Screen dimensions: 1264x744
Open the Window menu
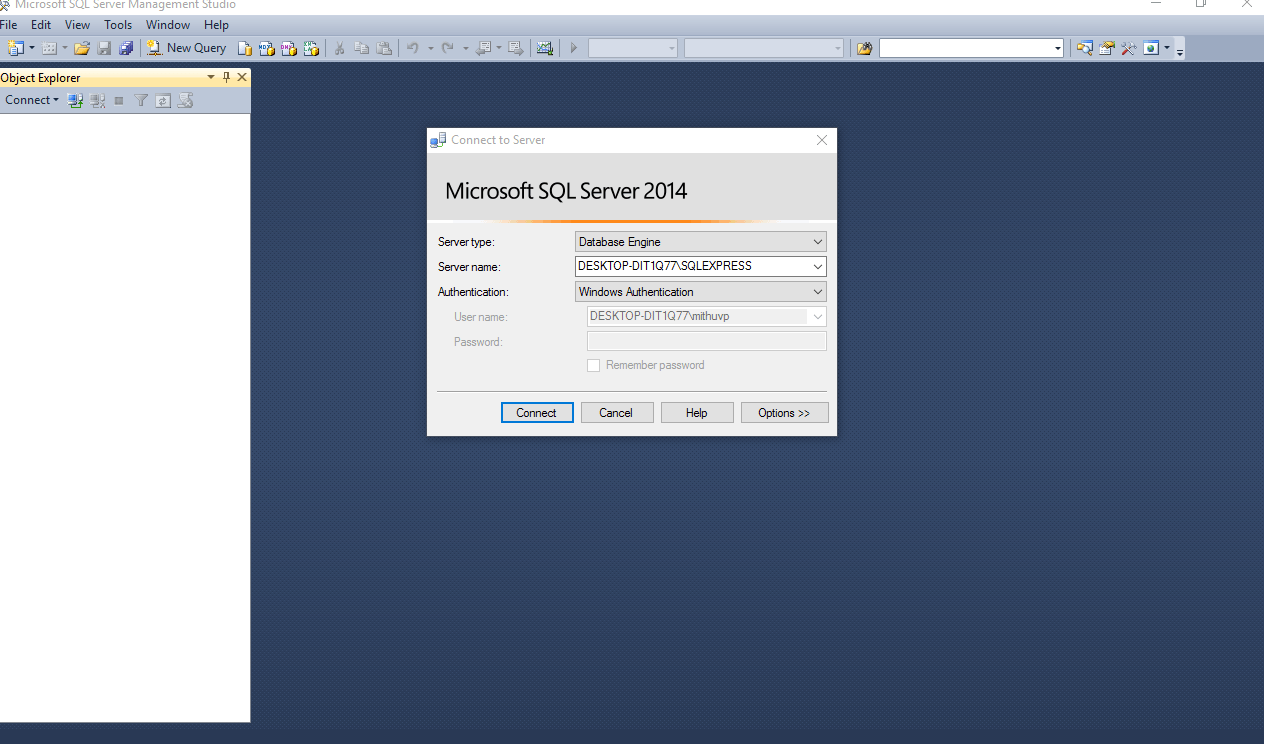point(168,24)
